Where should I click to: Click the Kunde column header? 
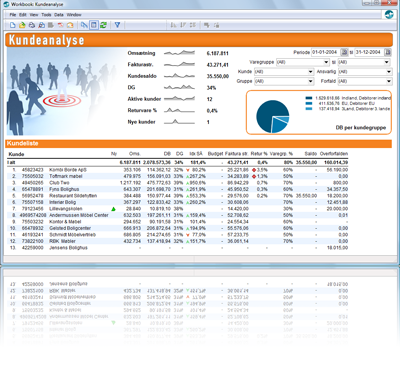tap(16, 154)
